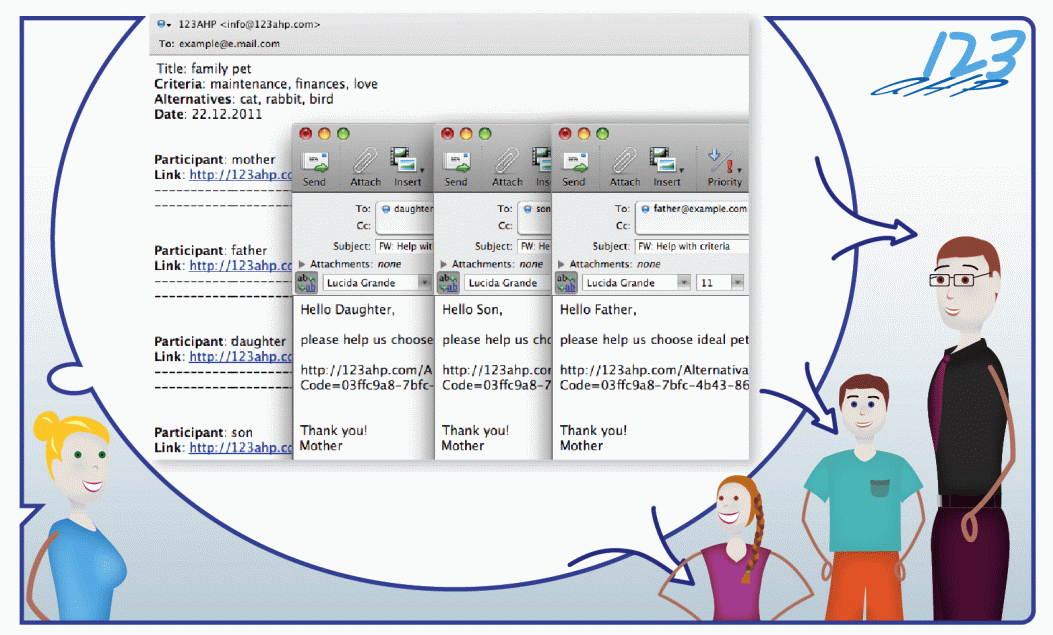Open the 123ahp link for participant son
This screenshot has height=635, width=1053.
pos(240,448)
